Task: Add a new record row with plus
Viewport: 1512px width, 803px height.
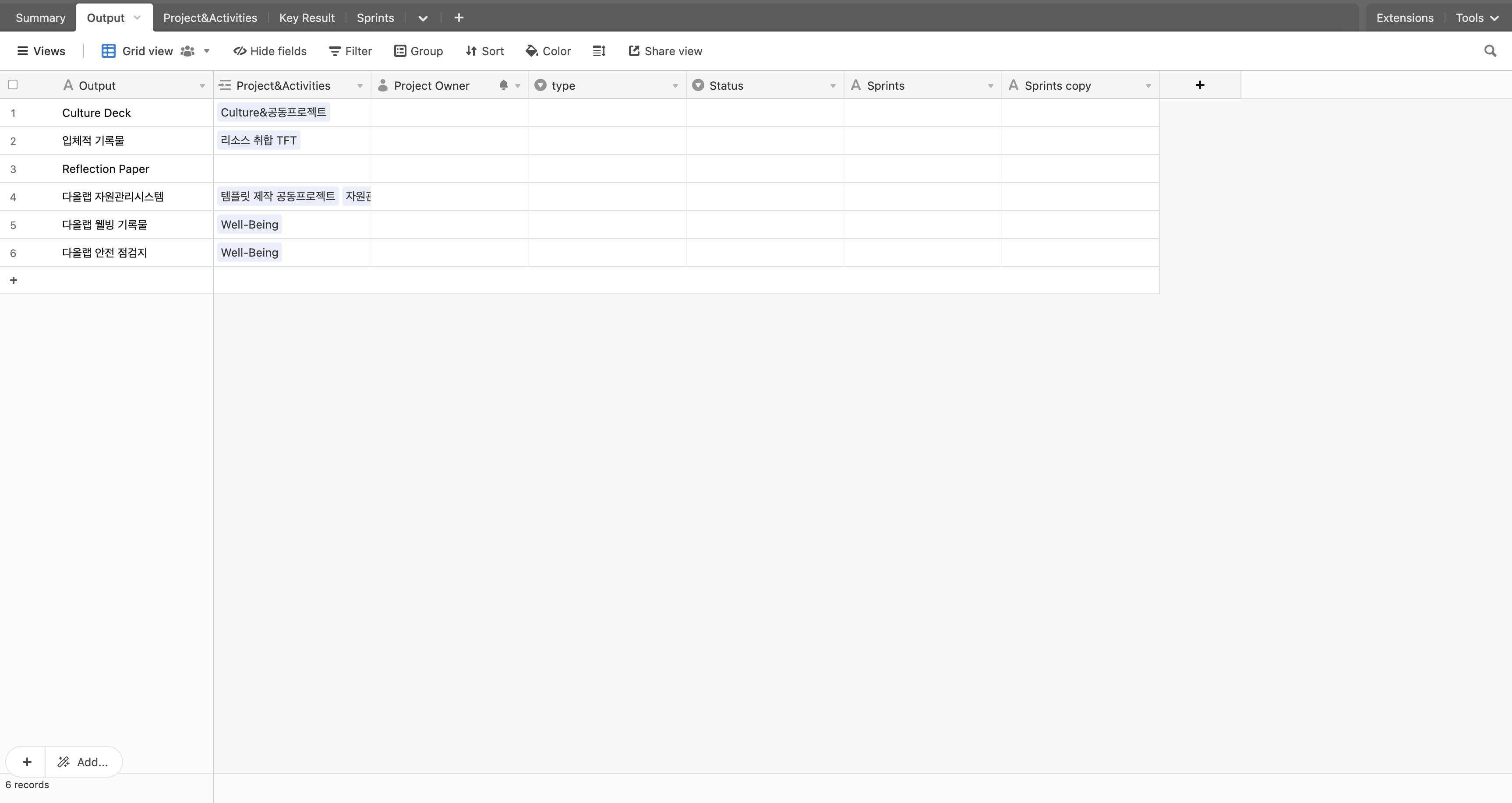Action: (x=14, y=280)
